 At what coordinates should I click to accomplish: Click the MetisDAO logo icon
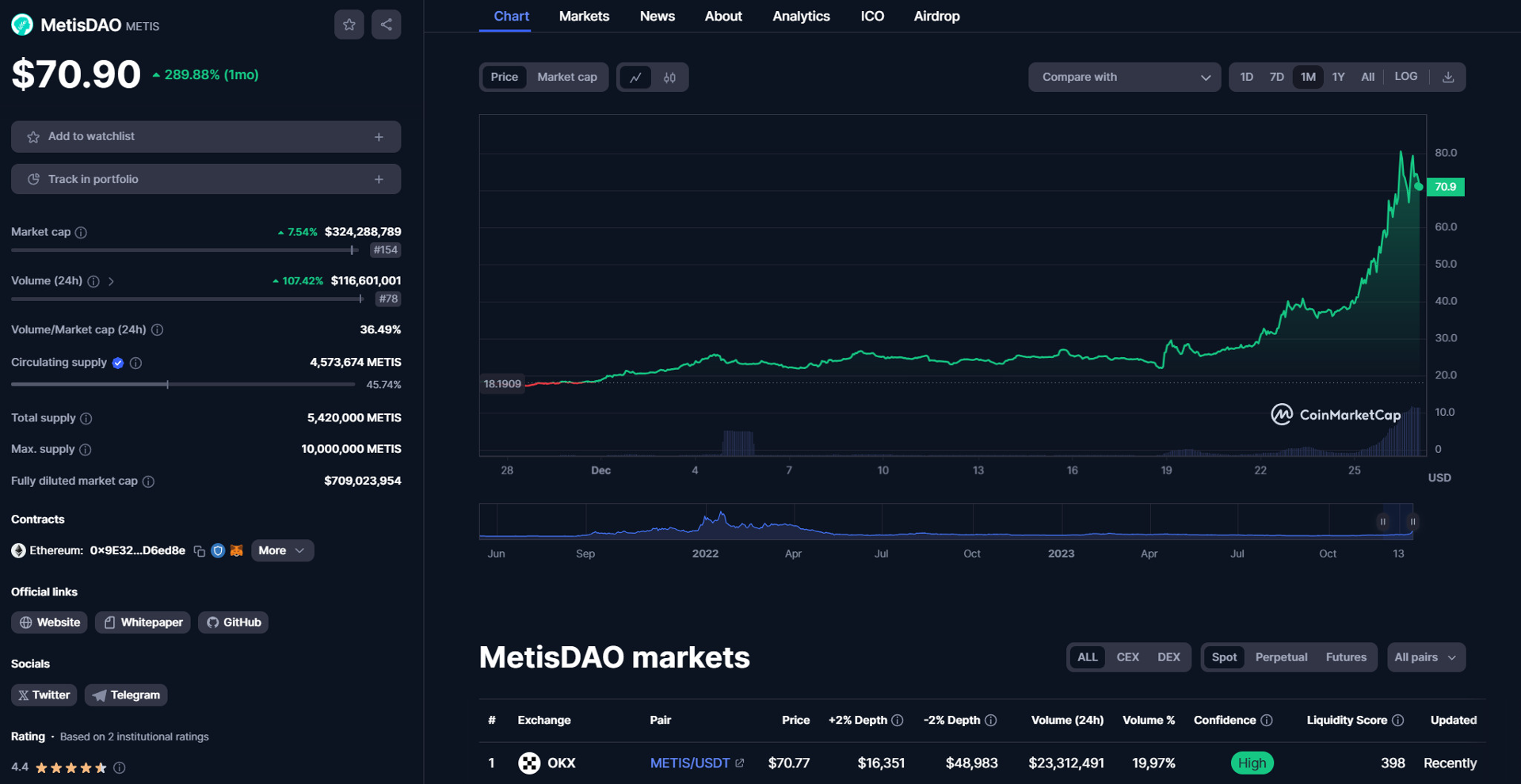pos(22,25)
